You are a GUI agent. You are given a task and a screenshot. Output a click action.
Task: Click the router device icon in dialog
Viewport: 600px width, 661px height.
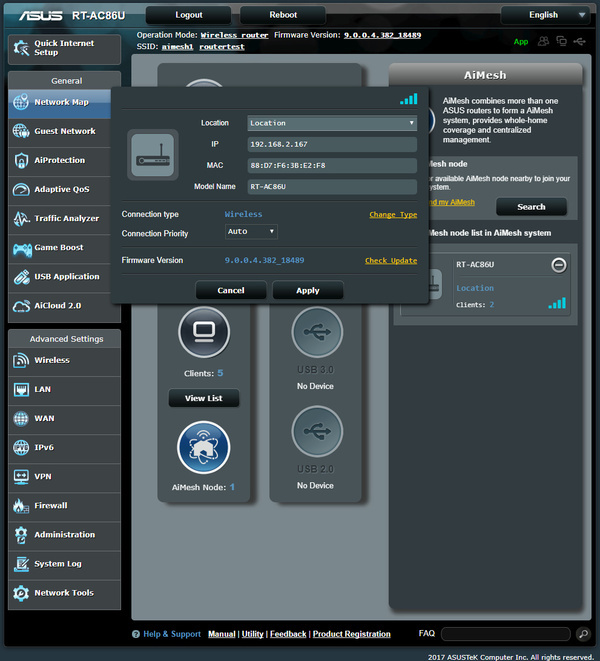click(x=153, y=155)
